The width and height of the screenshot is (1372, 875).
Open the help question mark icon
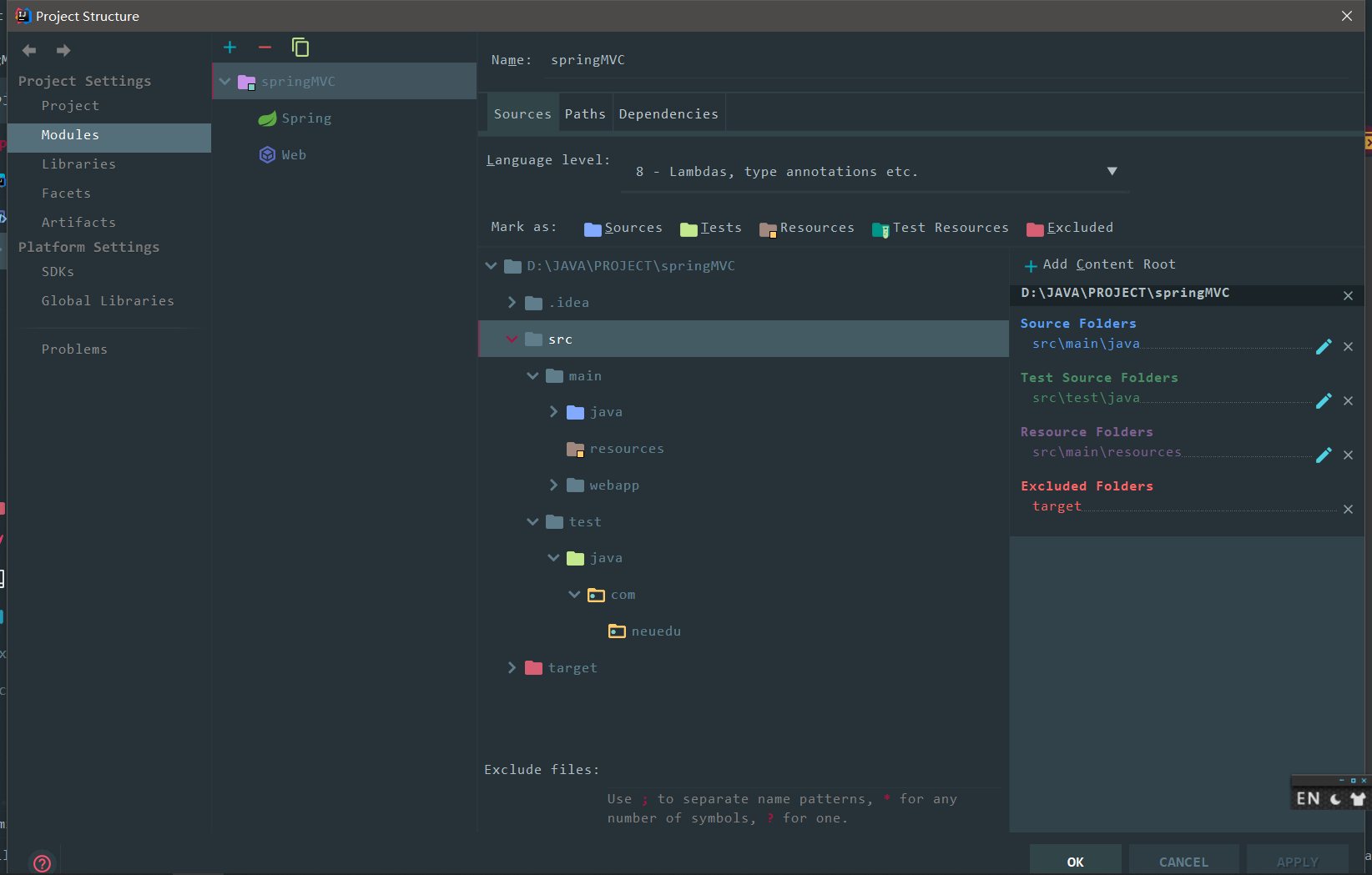click(x=42, y=863)
